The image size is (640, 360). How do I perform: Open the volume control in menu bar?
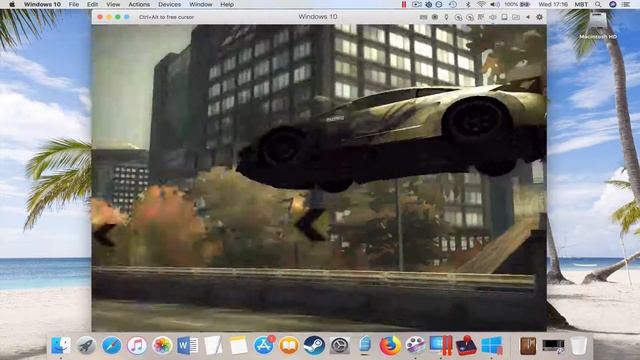pos(495,4)
